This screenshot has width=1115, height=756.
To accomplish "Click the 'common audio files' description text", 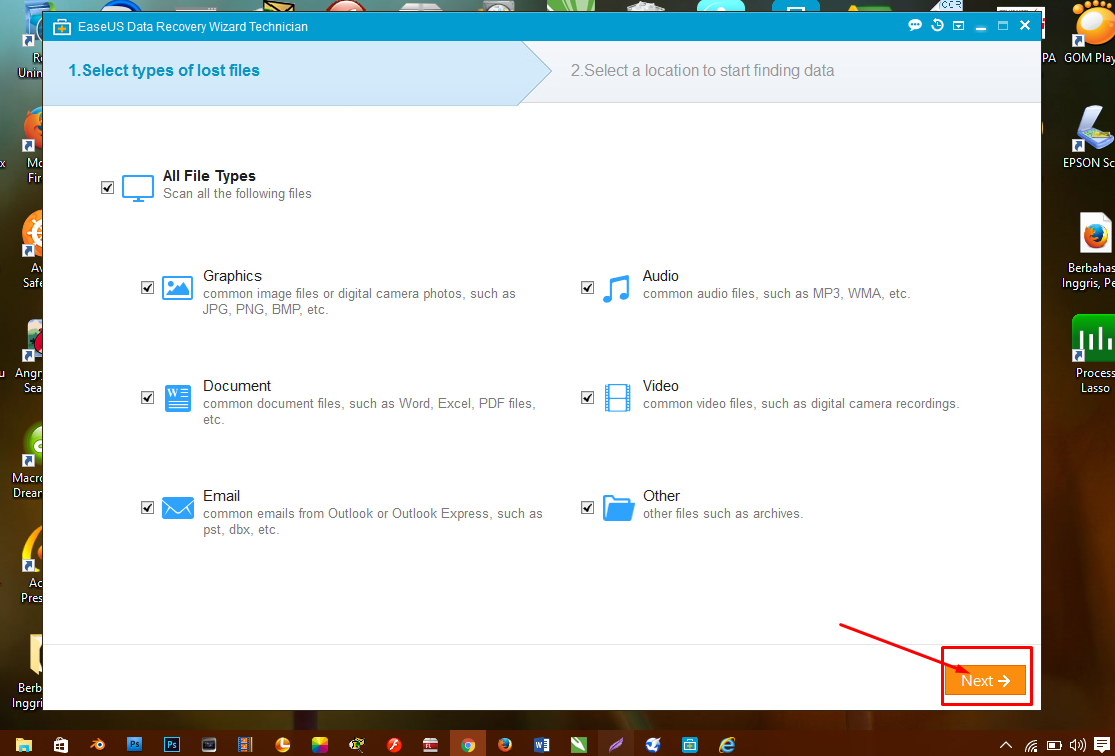I will coord(777,293).
